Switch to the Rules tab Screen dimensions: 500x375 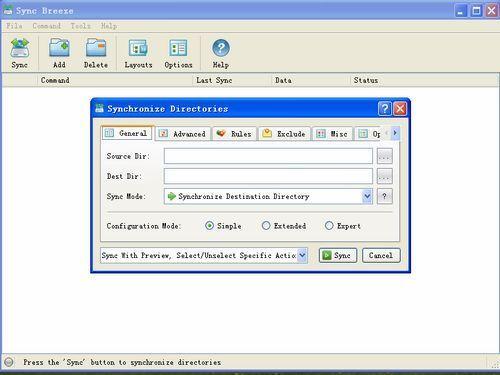point(234,134)
